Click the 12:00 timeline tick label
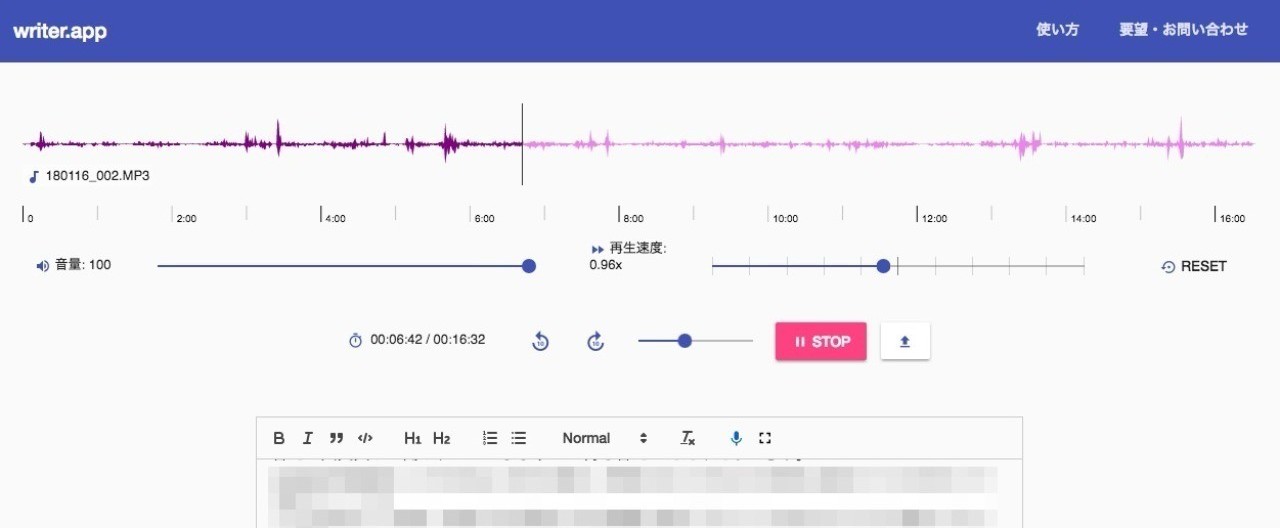This screenshot has height=528, width=1280. click(934, 218)
